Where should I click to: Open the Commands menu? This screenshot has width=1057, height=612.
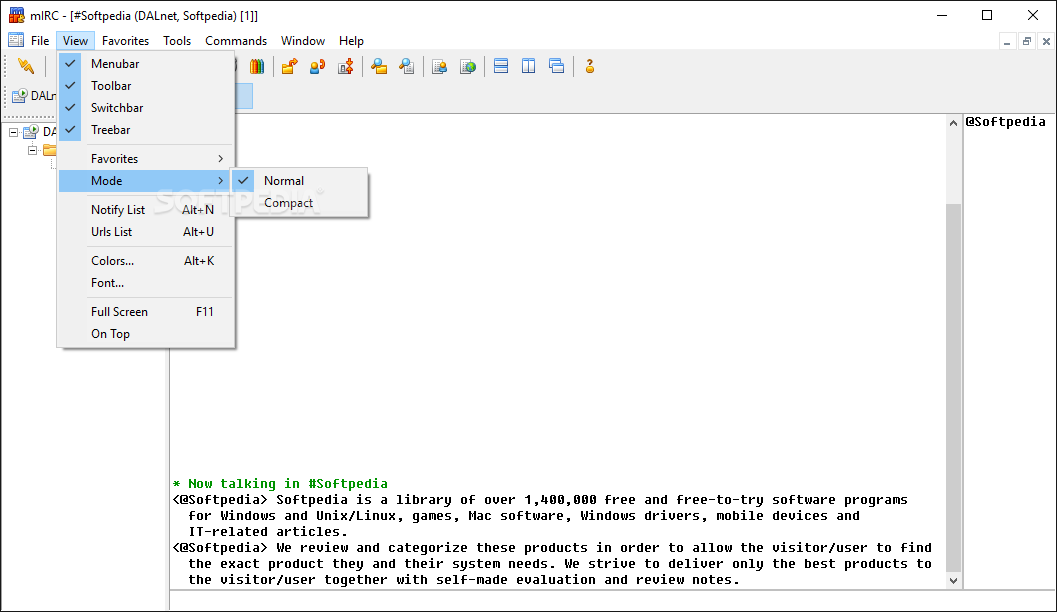point(236,40)
